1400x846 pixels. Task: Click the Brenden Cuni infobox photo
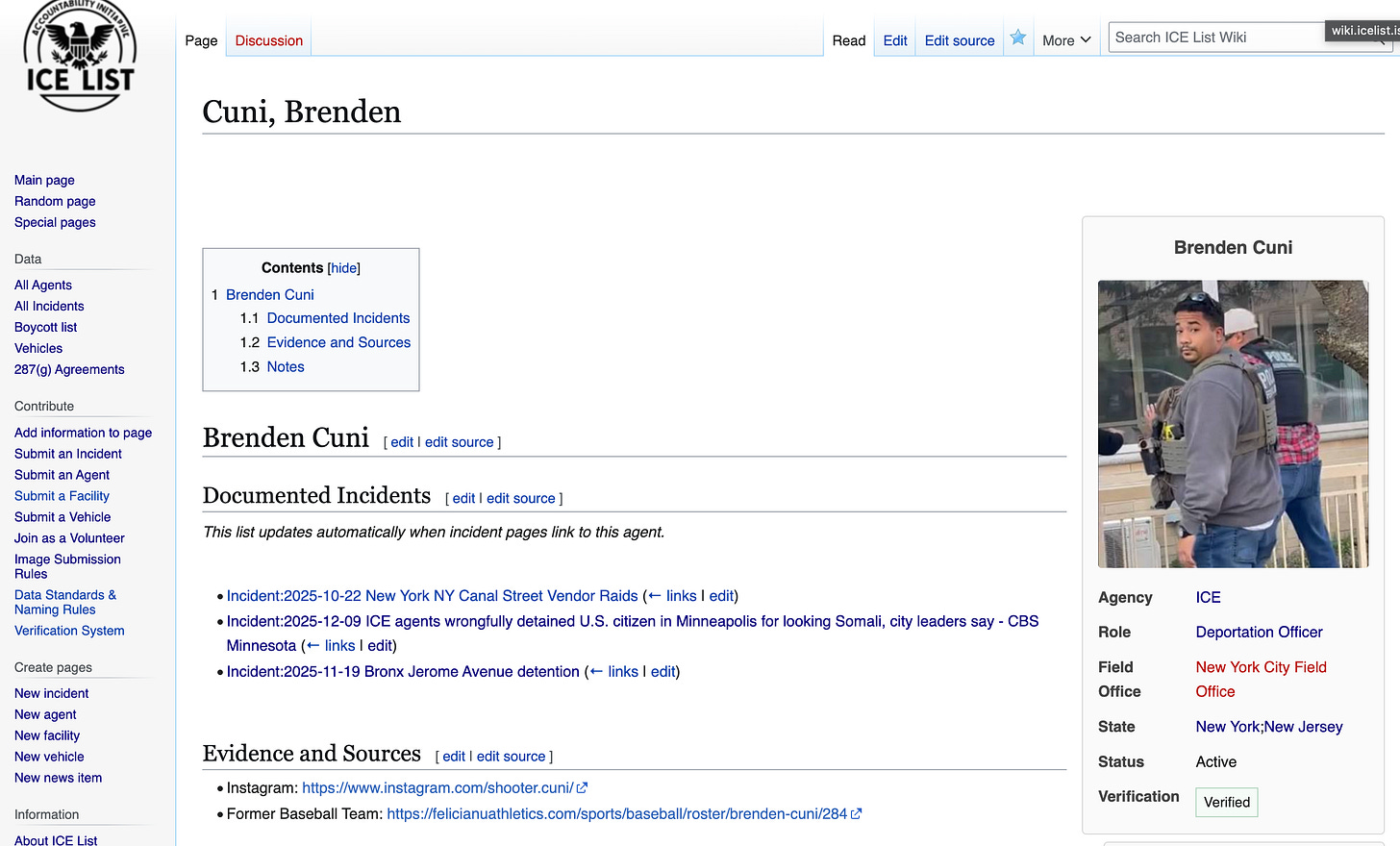[1233, 424]
